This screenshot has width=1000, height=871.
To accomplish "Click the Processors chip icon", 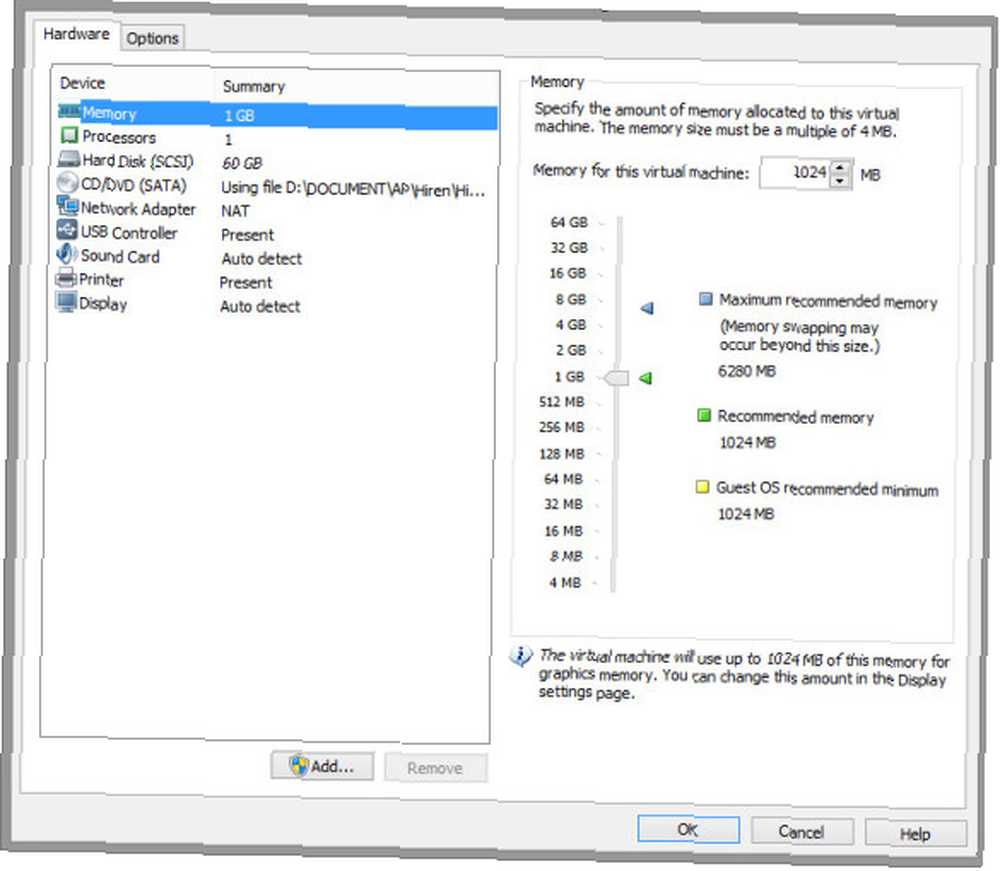I will (x=69, y=135).
